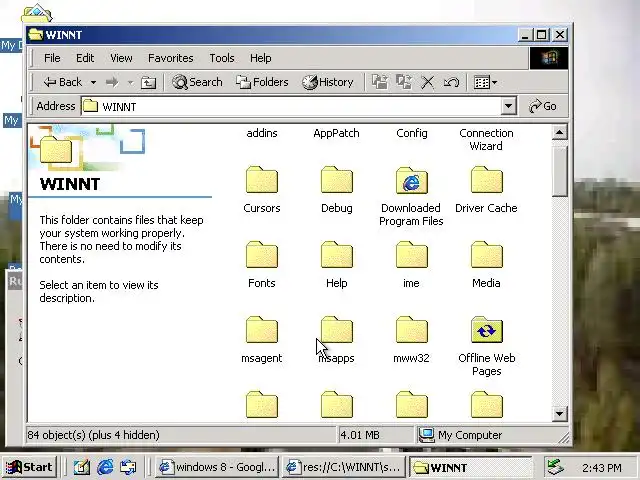Click the WINNT taskbar button
The height and width of the screenshot is (480, 640).
[471, 467]
